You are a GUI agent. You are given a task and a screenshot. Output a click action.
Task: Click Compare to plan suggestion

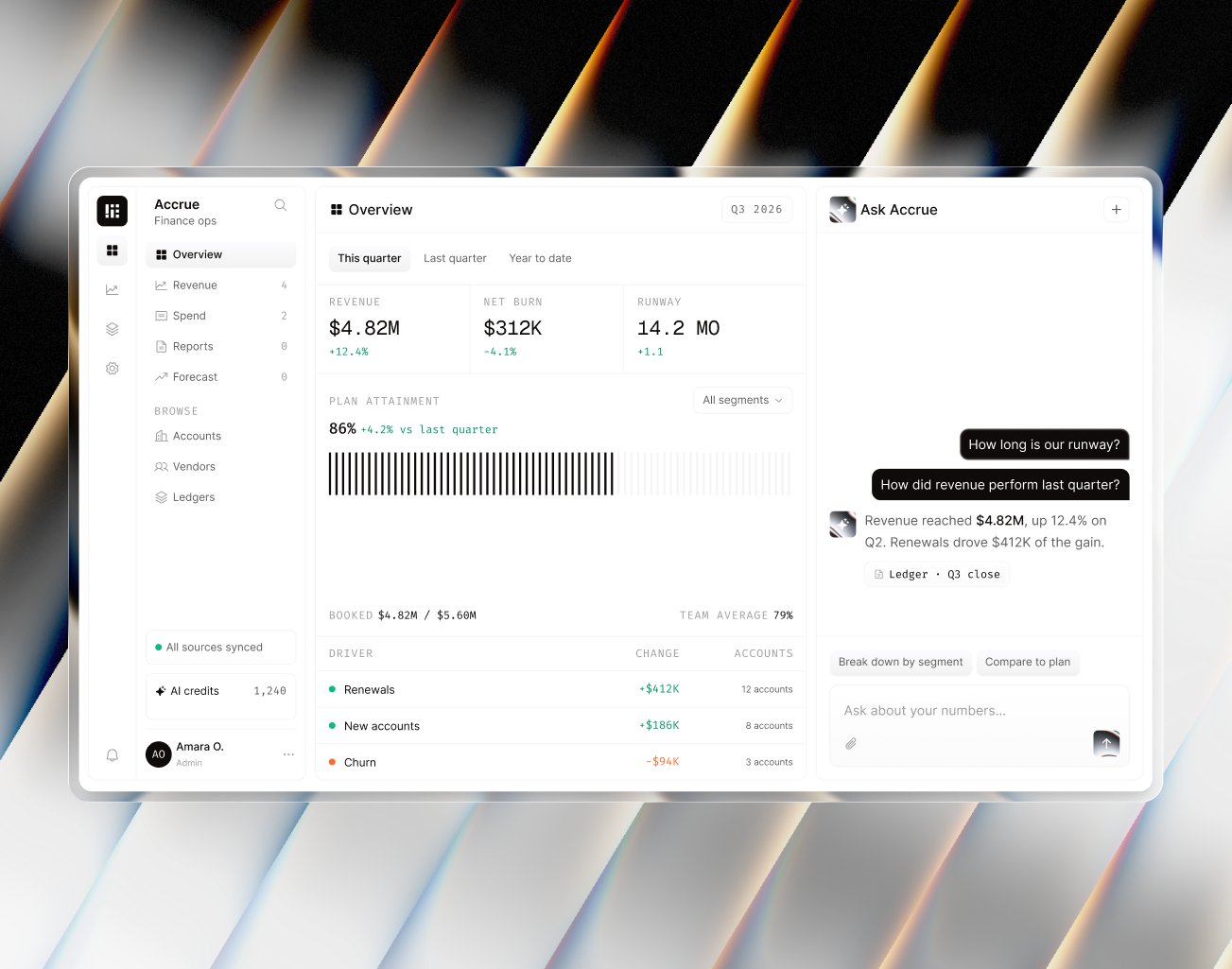click(1028, 662)
